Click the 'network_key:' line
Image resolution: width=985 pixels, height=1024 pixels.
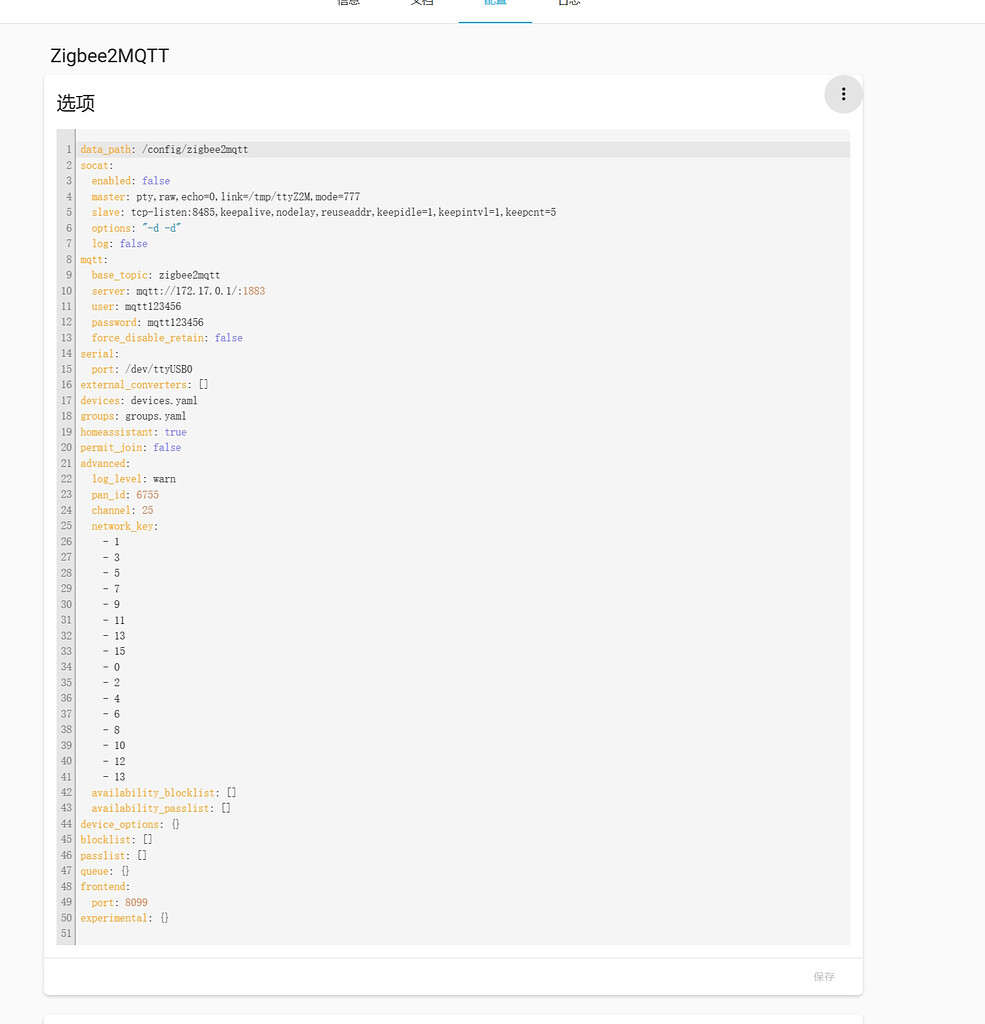[125, 526]
